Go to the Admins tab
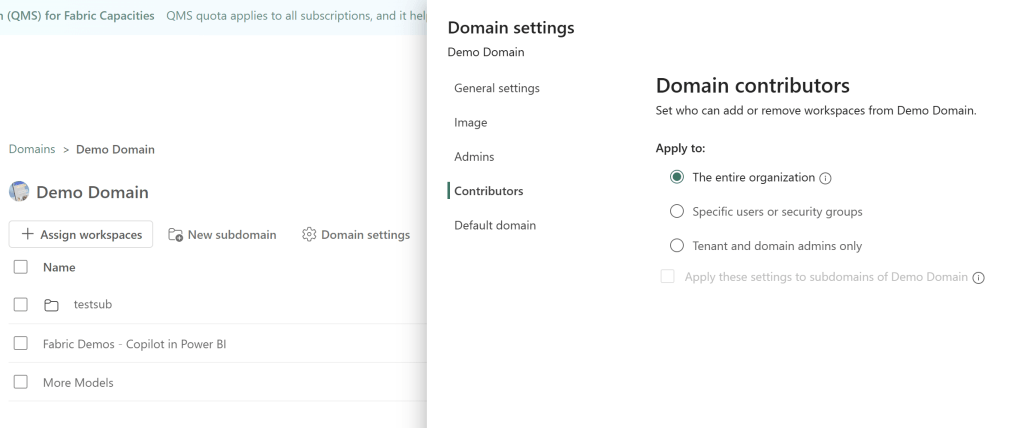Image resolution: width=1024 pixels, height=428 pixels. tap(474, 157)
